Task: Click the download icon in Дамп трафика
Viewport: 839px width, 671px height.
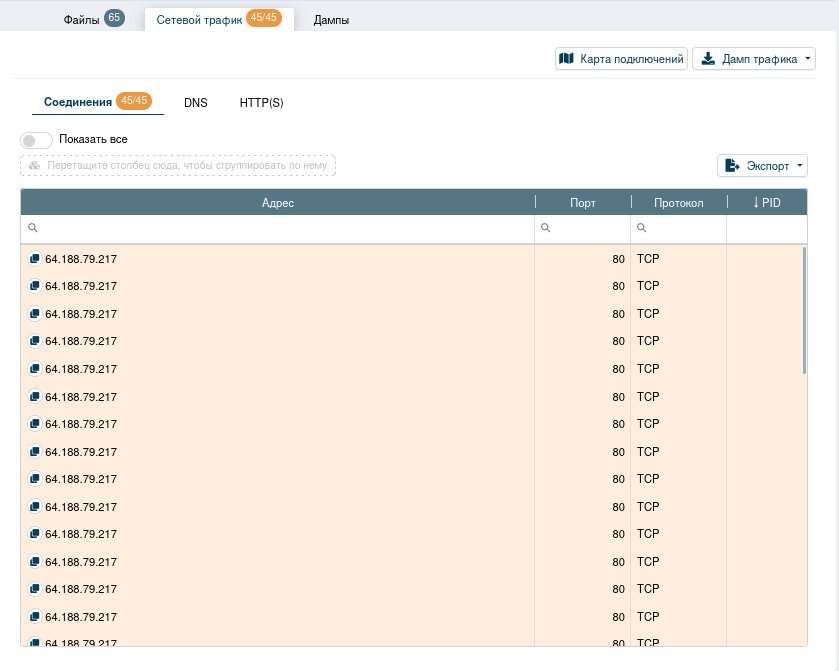Action: tap(708, 59)
